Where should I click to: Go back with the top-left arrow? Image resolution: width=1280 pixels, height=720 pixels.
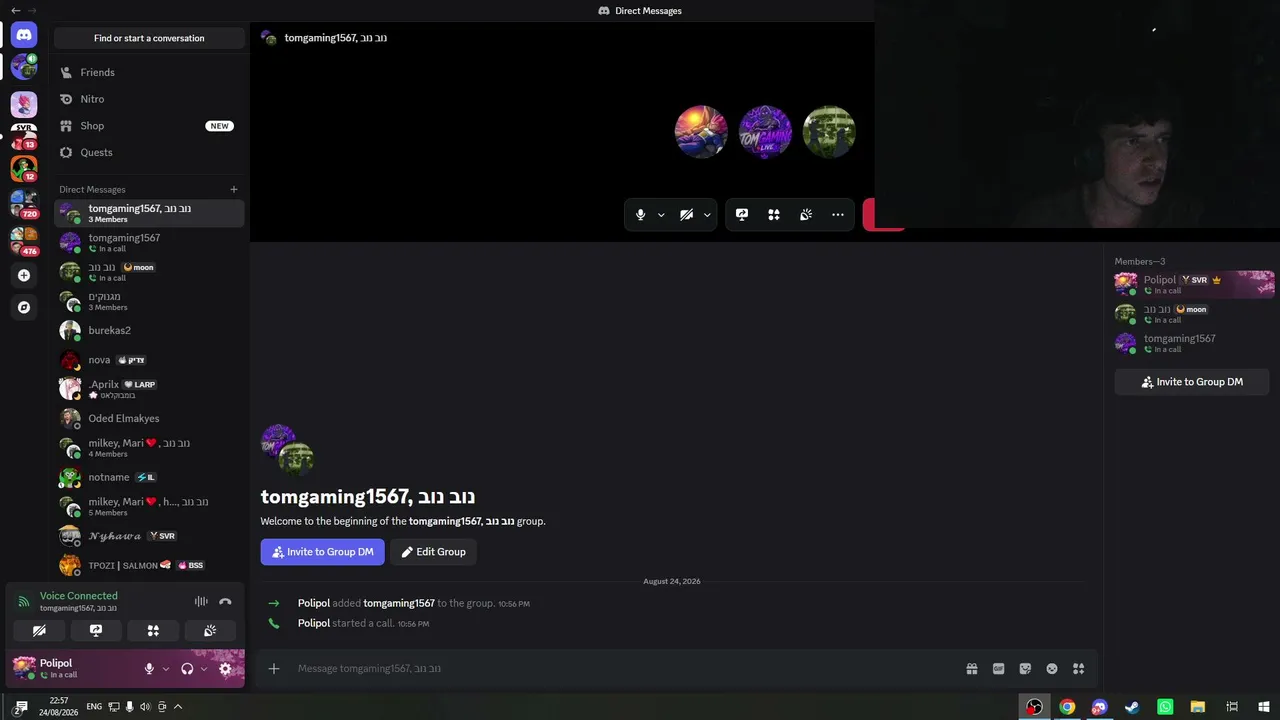point(15,10)
